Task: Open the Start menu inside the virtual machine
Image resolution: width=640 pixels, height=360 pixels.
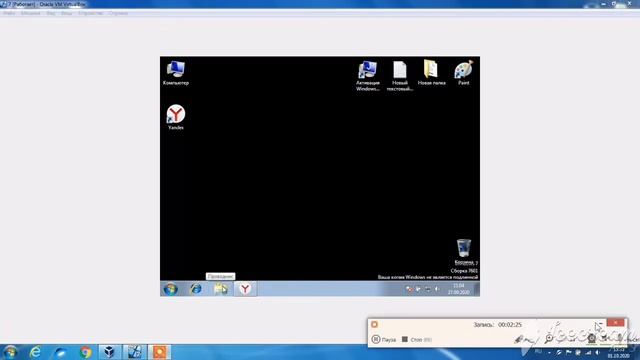Action: (171, 289)
